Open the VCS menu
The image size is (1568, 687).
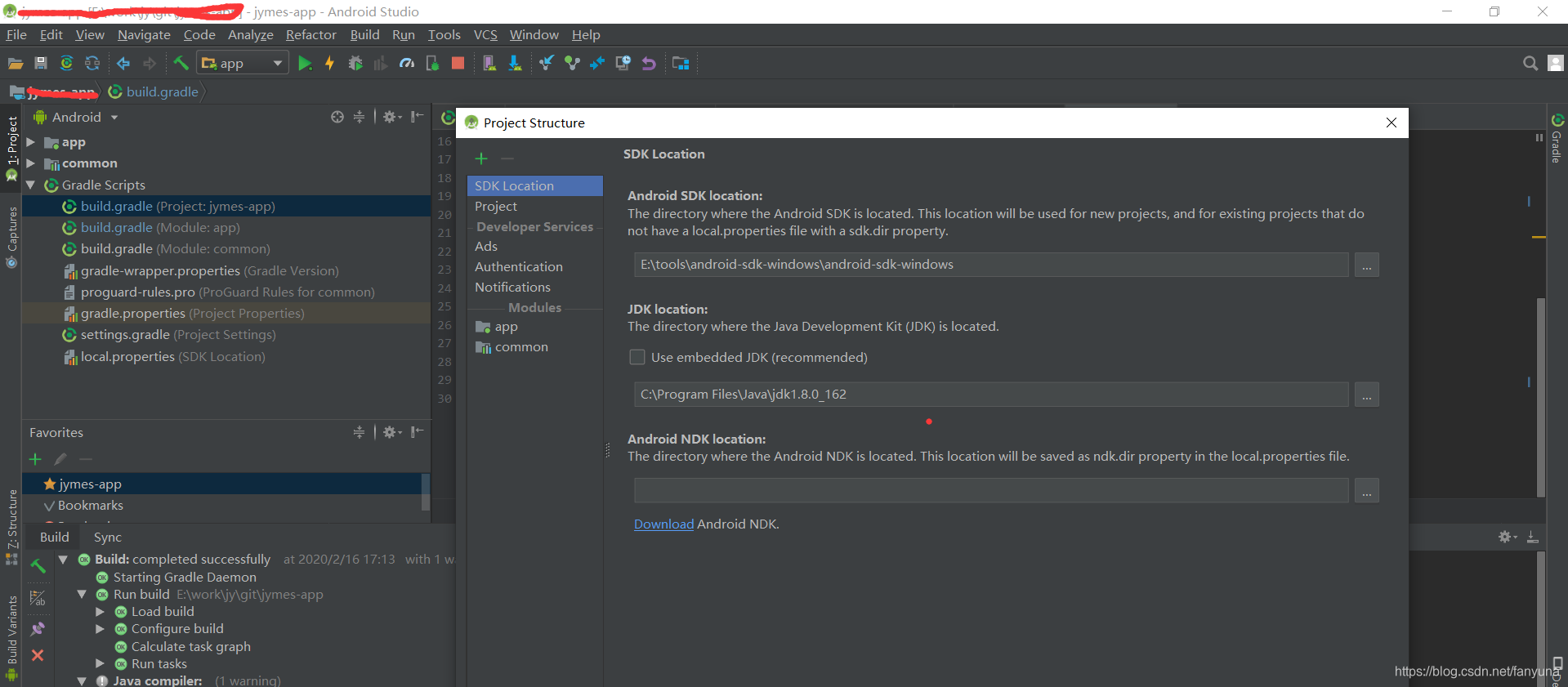485,35
